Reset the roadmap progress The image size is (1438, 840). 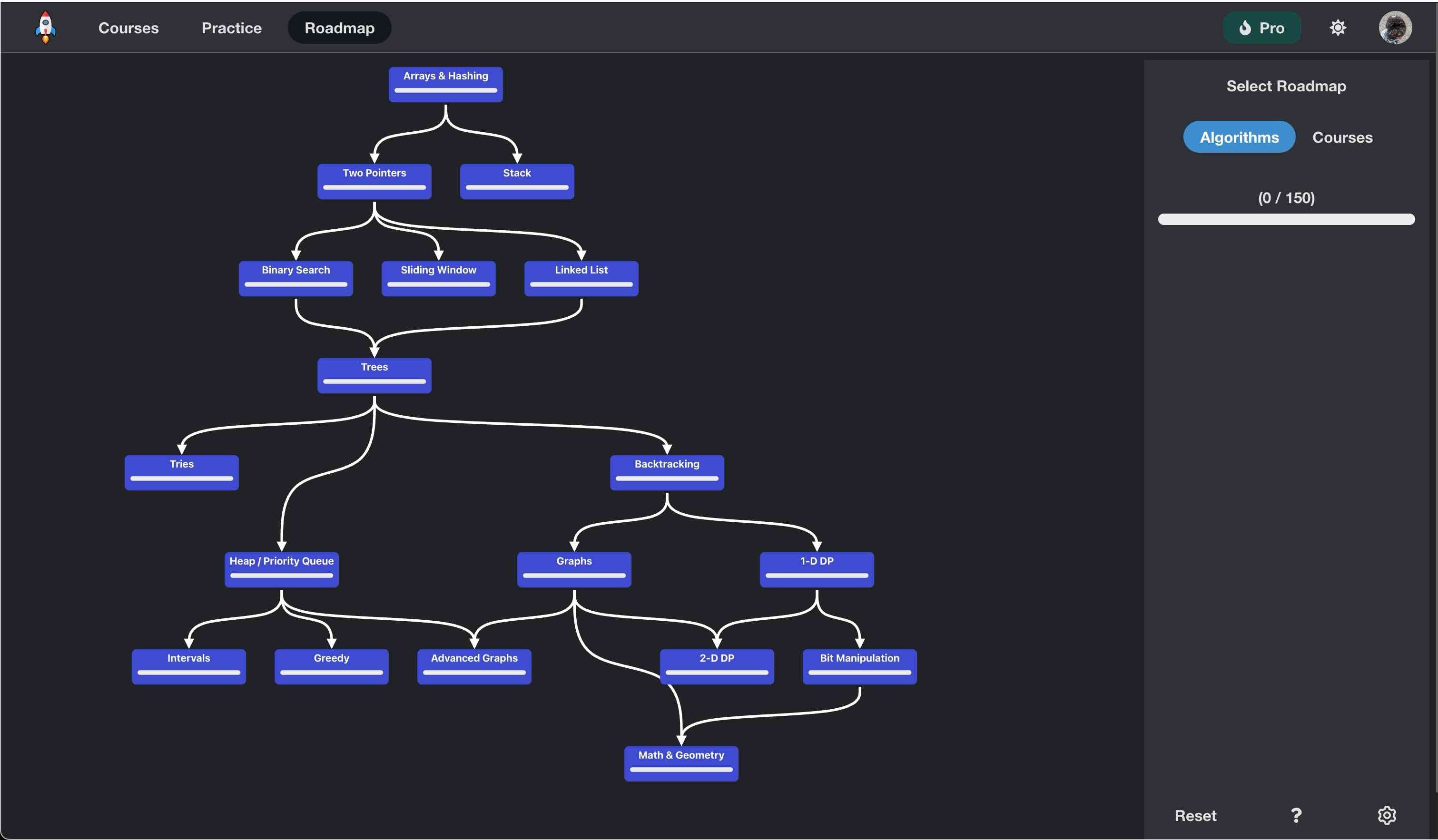click(1195, 815)
